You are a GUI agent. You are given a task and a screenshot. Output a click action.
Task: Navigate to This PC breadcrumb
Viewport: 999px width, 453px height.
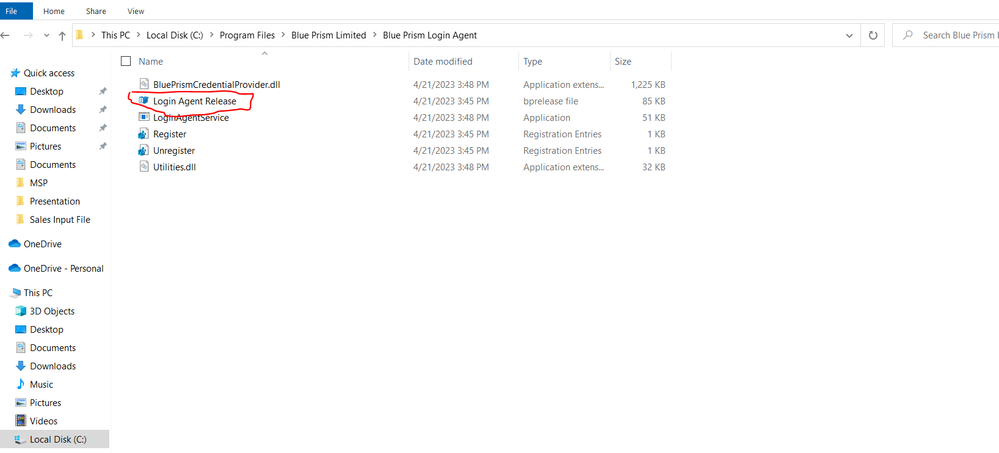click(x=115, y=36)
